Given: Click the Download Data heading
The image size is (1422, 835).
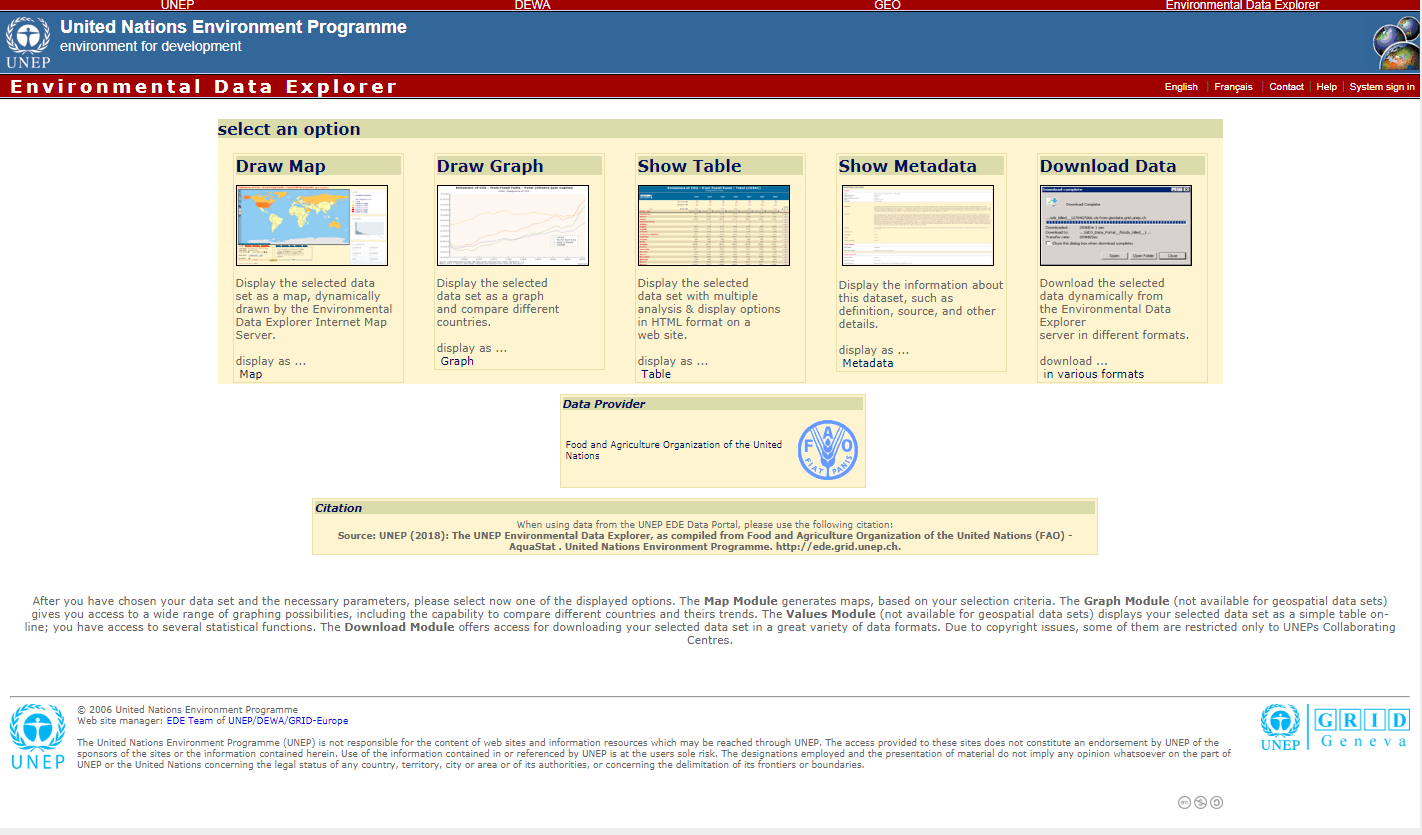Looking at the screenshot, I should [x=1108, y=166].
